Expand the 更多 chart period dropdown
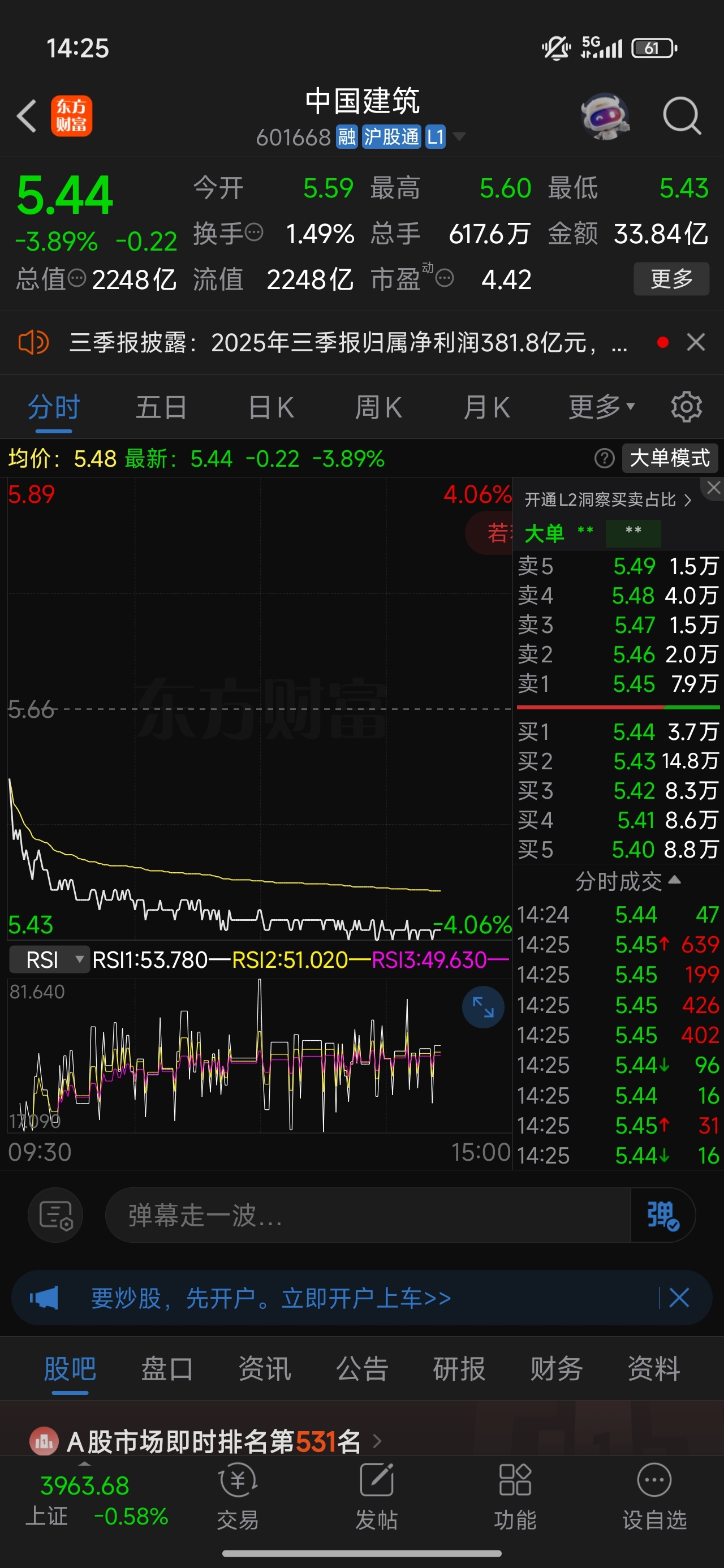 [x=602, y=407]
